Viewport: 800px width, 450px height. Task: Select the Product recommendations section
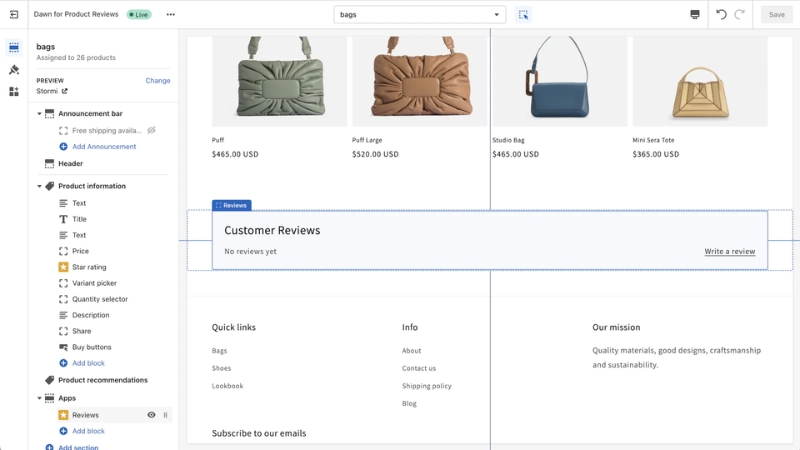pos(104,380)
